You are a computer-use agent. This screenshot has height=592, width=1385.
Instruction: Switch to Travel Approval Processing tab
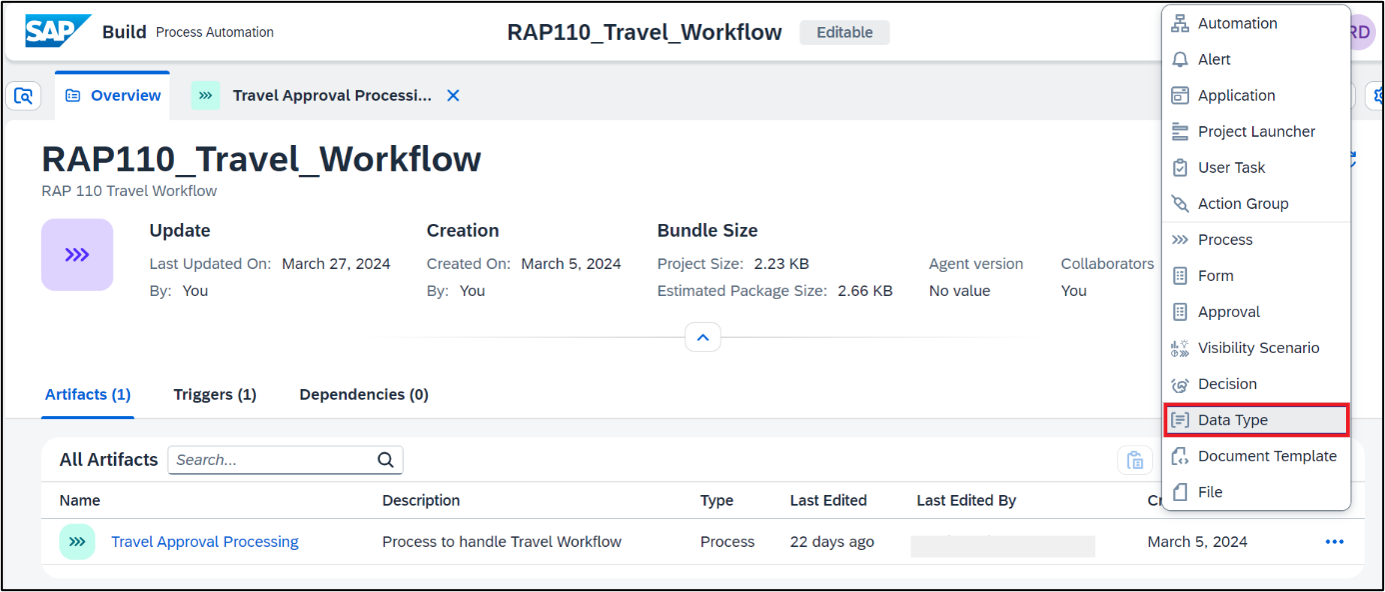(332, 96)
